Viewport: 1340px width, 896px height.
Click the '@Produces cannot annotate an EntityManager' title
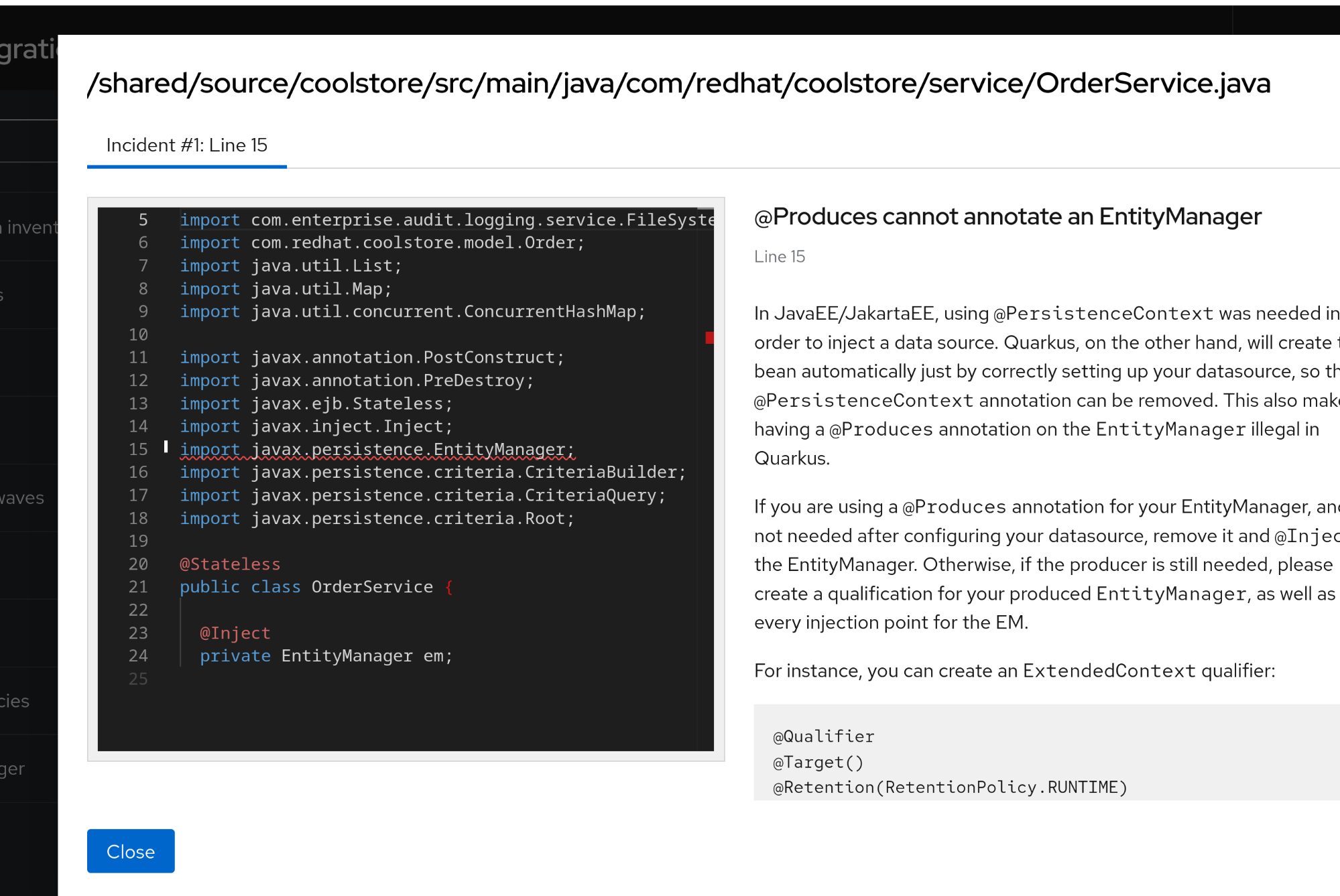click(1008, 216)
